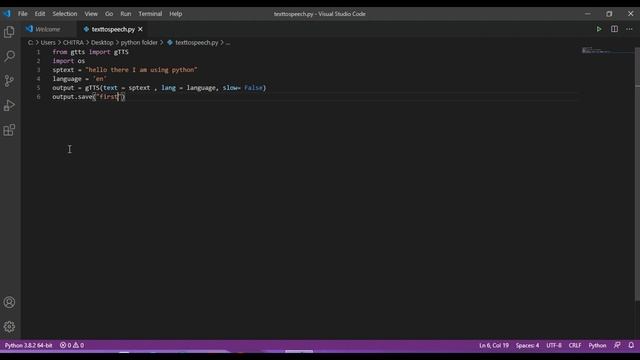Click the 'en' language string
640x360 pixels.
[x=100, y=79]
